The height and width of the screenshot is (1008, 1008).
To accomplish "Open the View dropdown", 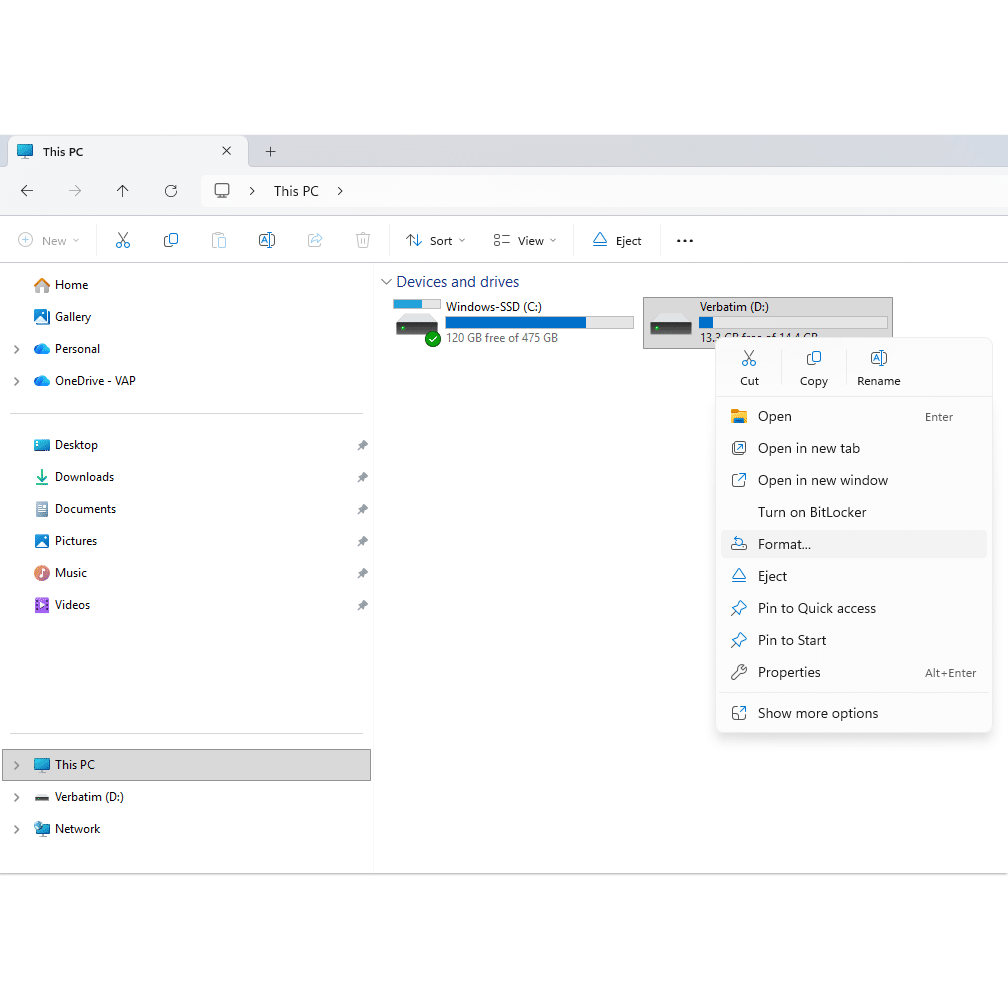I will (x=525, y=240).
